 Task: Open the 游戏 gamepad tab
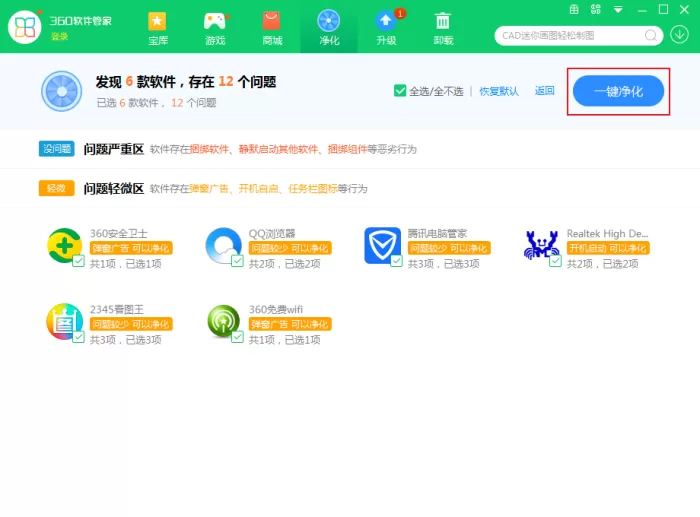(215, 29)
